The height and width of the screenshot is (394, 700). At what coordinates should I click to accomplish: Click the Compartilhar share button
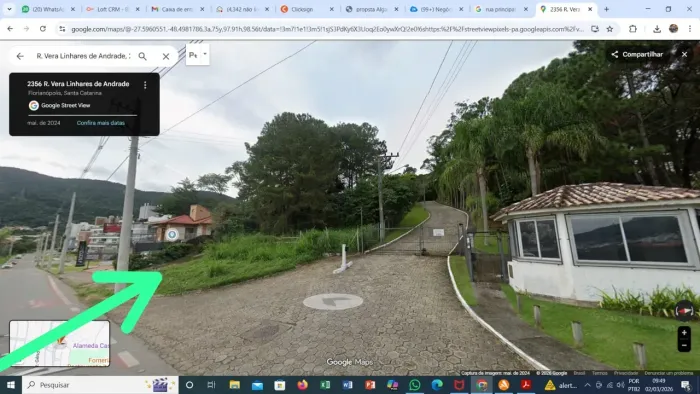(x=637, y=54)
